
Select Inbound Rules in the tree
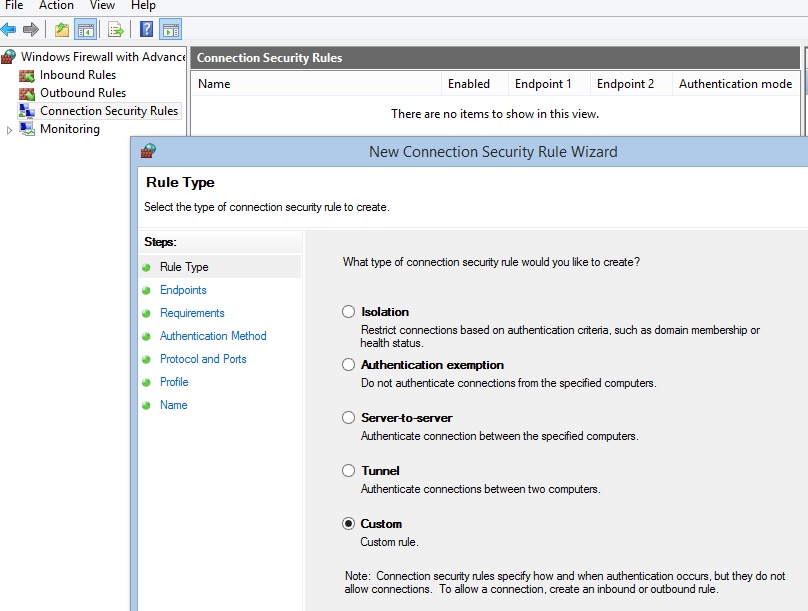click(78, 75)
